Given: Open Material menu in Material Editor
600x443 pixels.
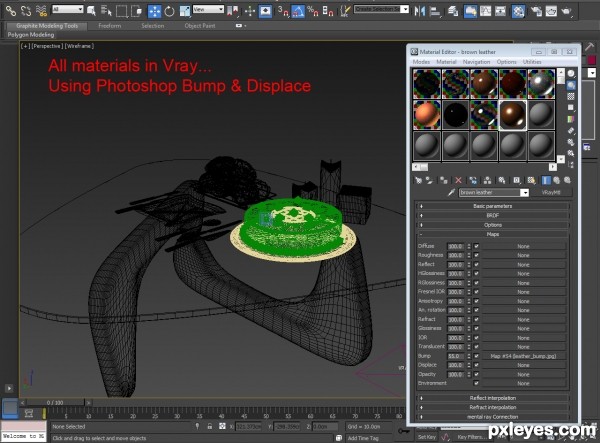Looking at the screenshot, I should [x=446, y=62].
